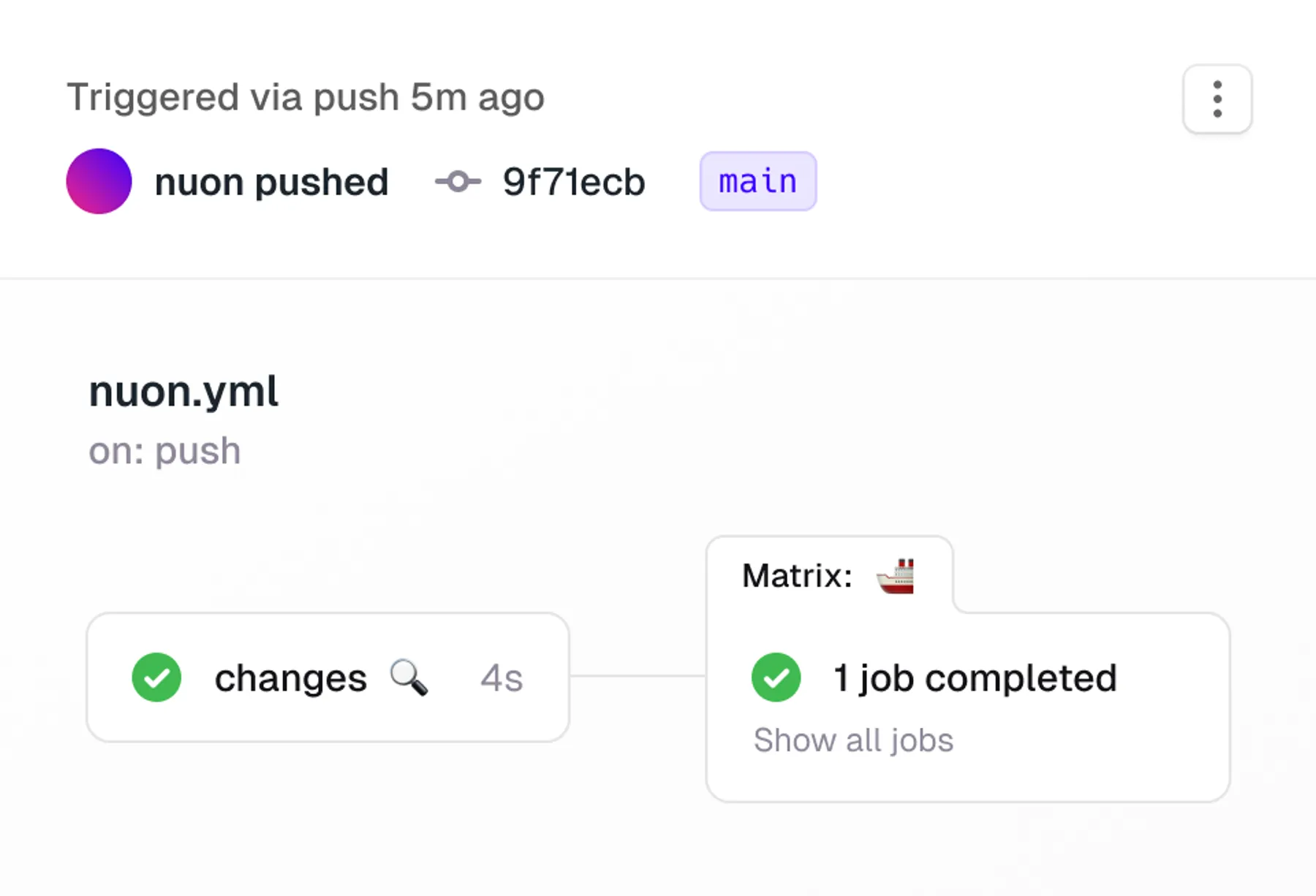Image resolution: width=1316 pixels, height=896 pixels.
Task: Click the 4s duration on changes job
Action: (x=502, y=678)
